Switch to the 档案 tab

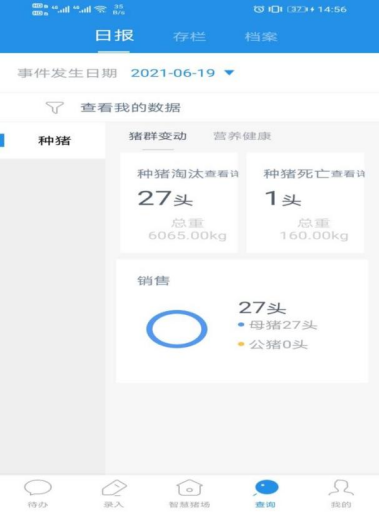coord(261,36)
